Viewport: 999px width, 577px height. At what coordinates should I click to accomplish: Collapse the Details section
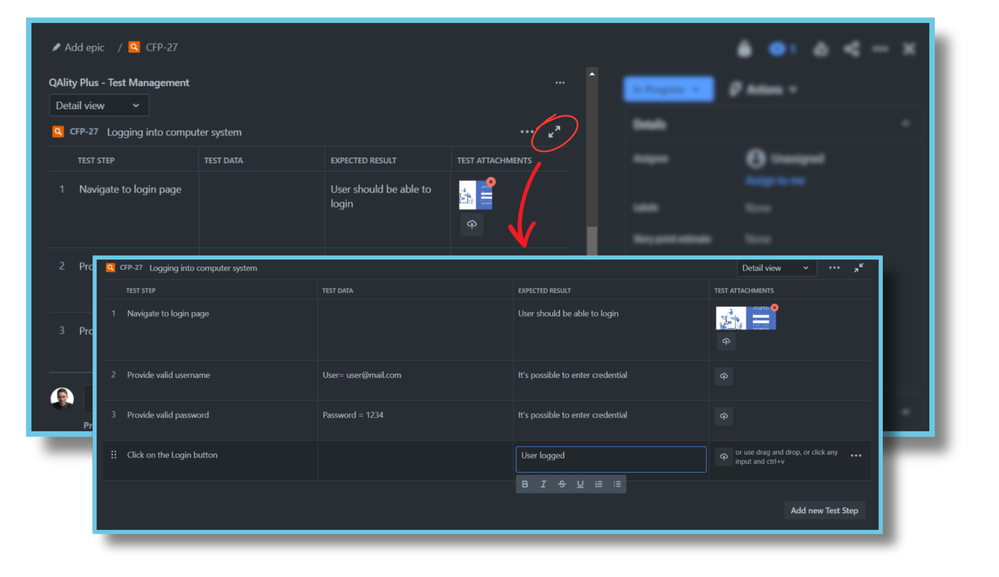905,124
